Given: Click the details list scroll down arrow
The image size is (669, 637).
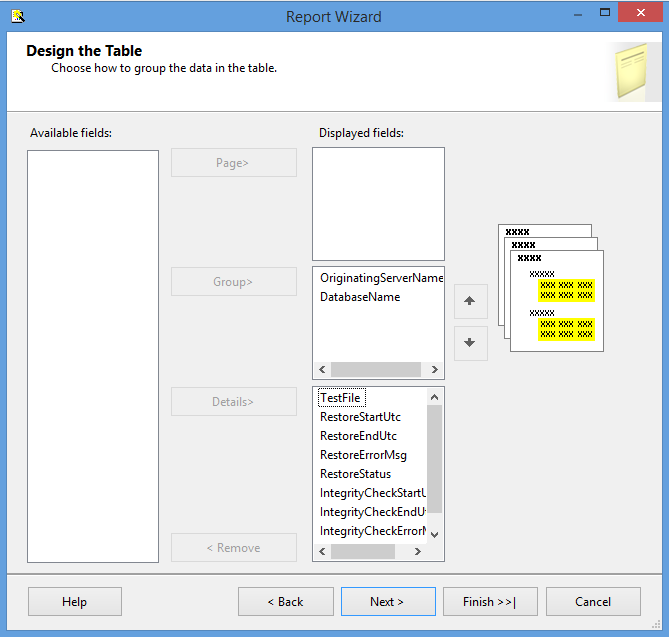Looking at the screenshot, I should pyautogui.click(x=434, y=535).
